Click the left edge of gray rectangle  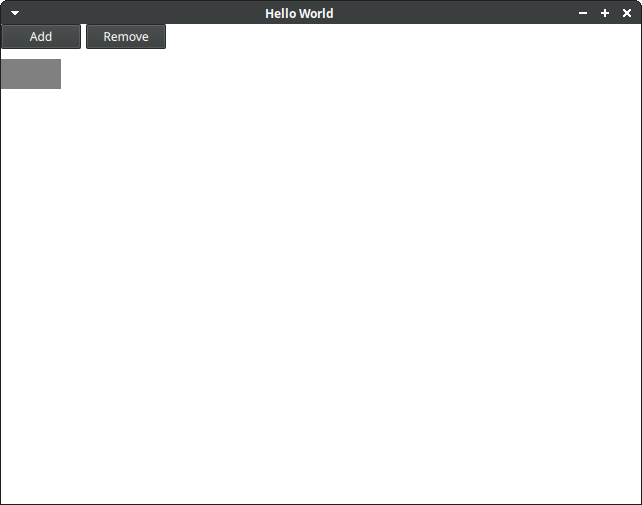[3, 74]
